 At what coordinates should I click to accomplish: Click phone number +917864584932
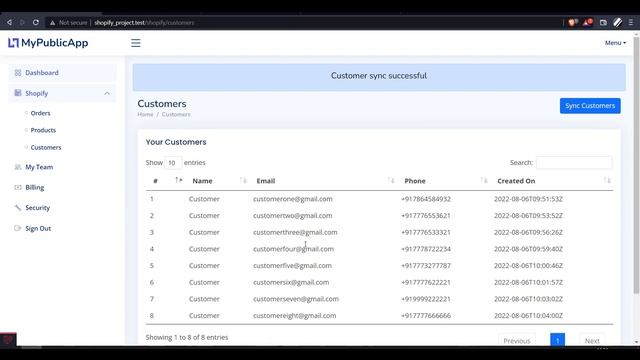(426, 199)
